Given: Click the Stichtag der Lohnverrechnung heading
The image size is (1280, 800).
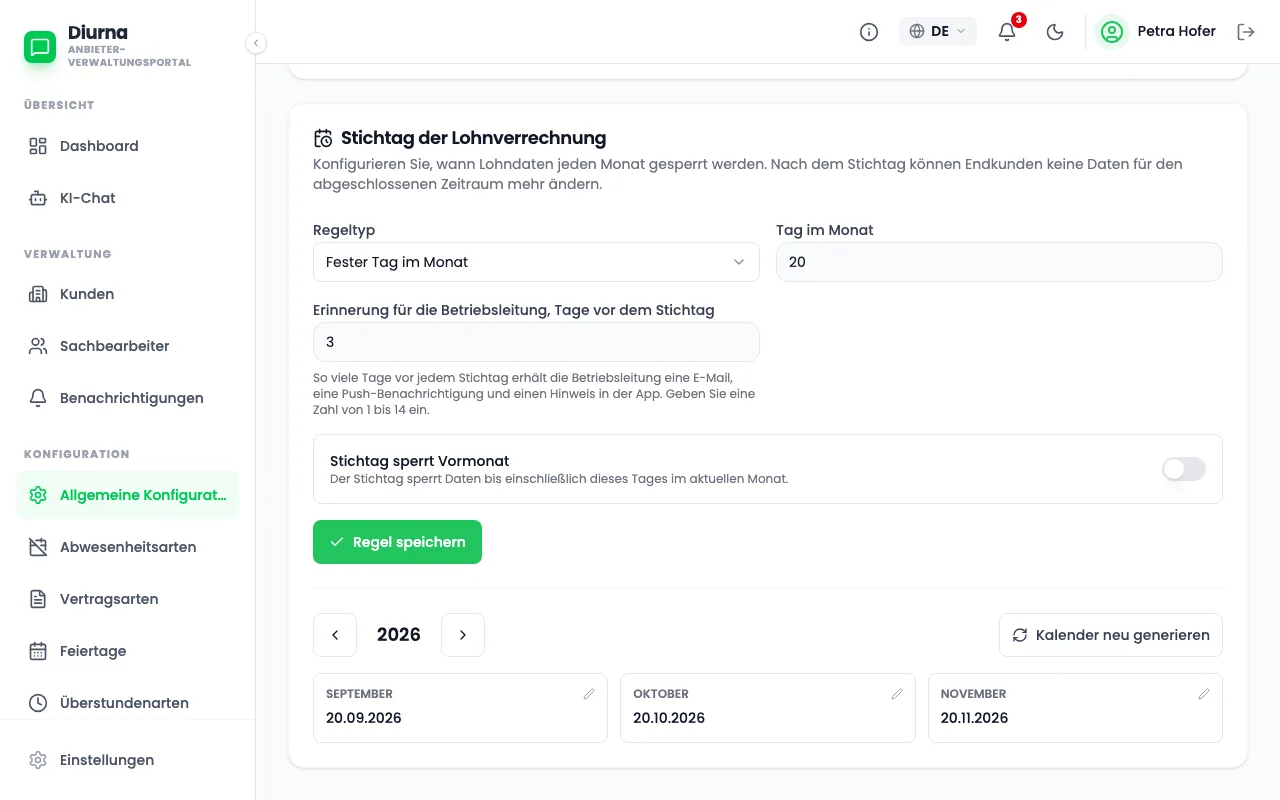Looking at the screenshot, I should point(474,138).
